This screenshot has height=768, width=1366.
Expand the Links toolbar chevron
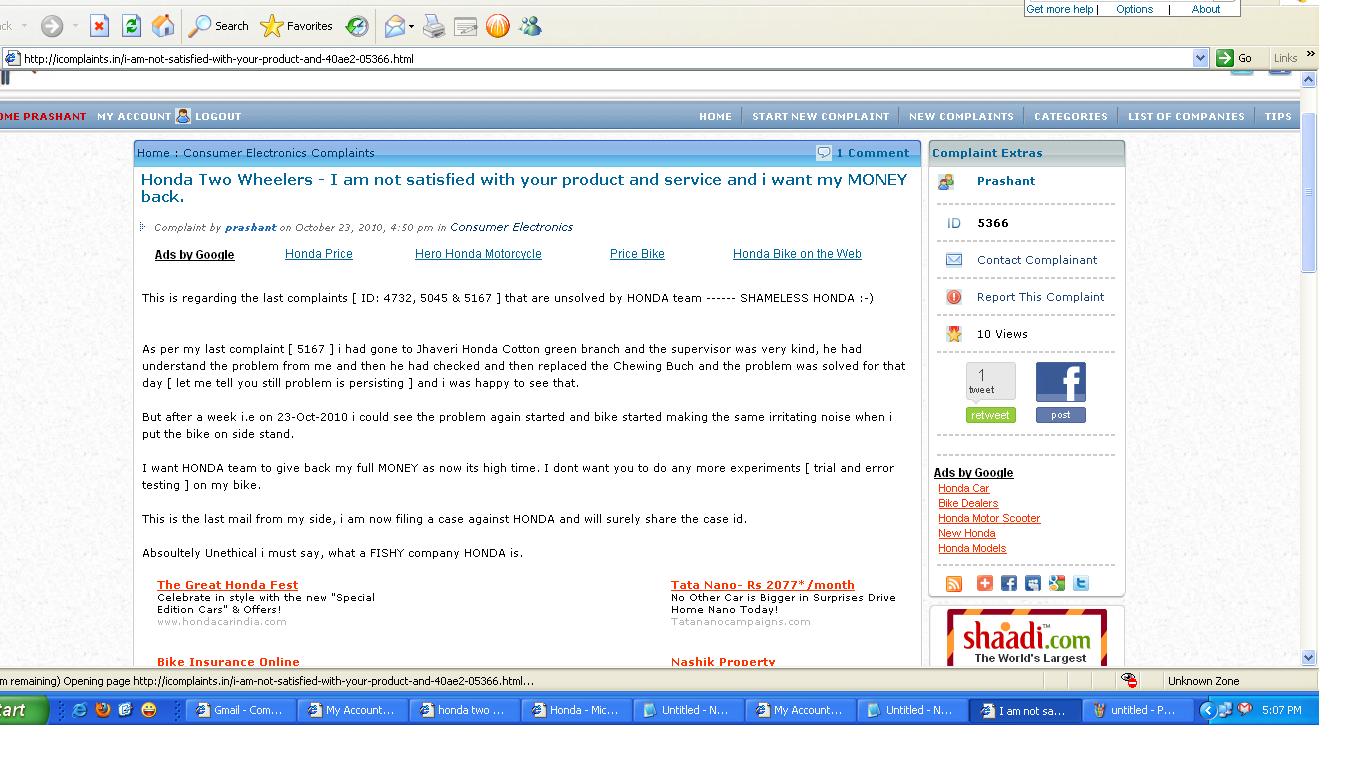(x=1310, y=55)
